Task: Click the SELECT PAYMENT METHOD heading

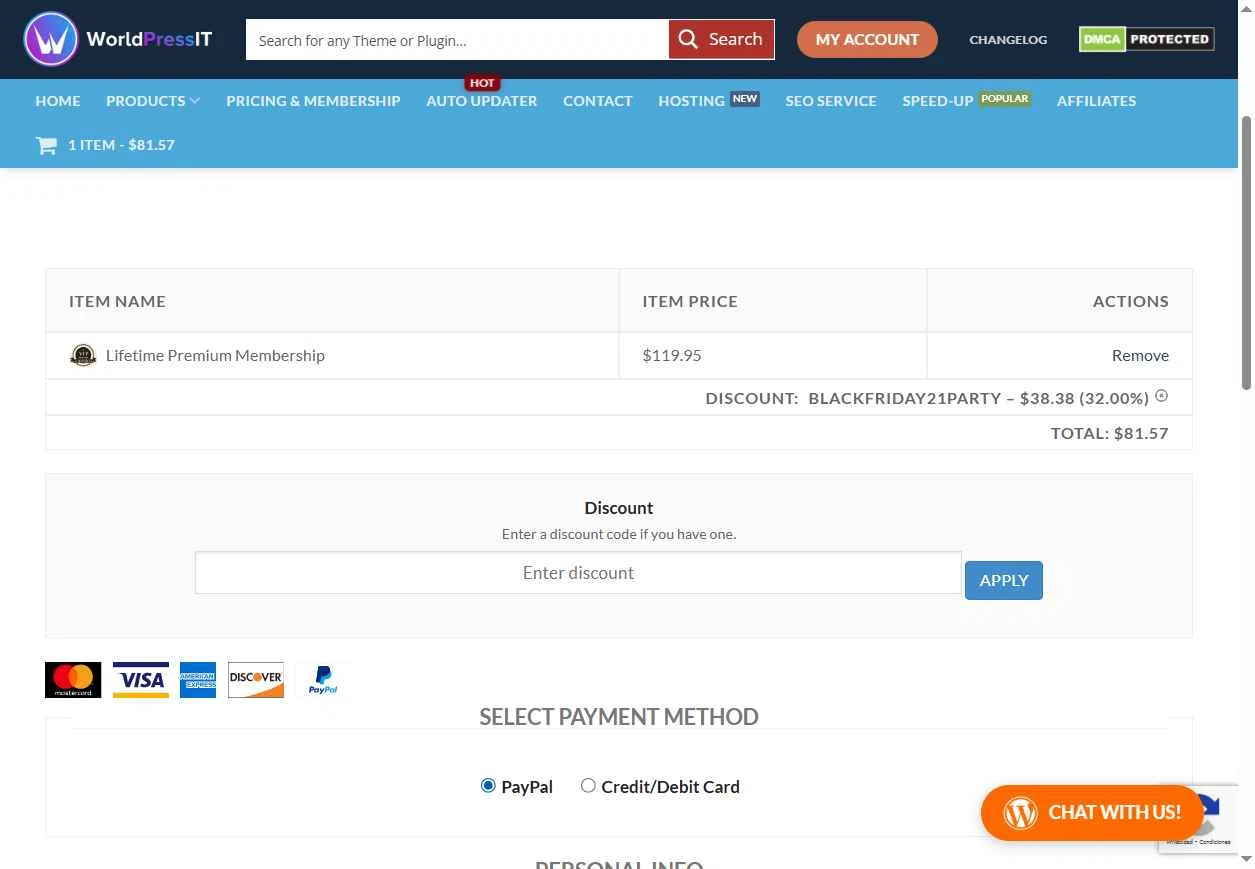Action: pos(619,717)
